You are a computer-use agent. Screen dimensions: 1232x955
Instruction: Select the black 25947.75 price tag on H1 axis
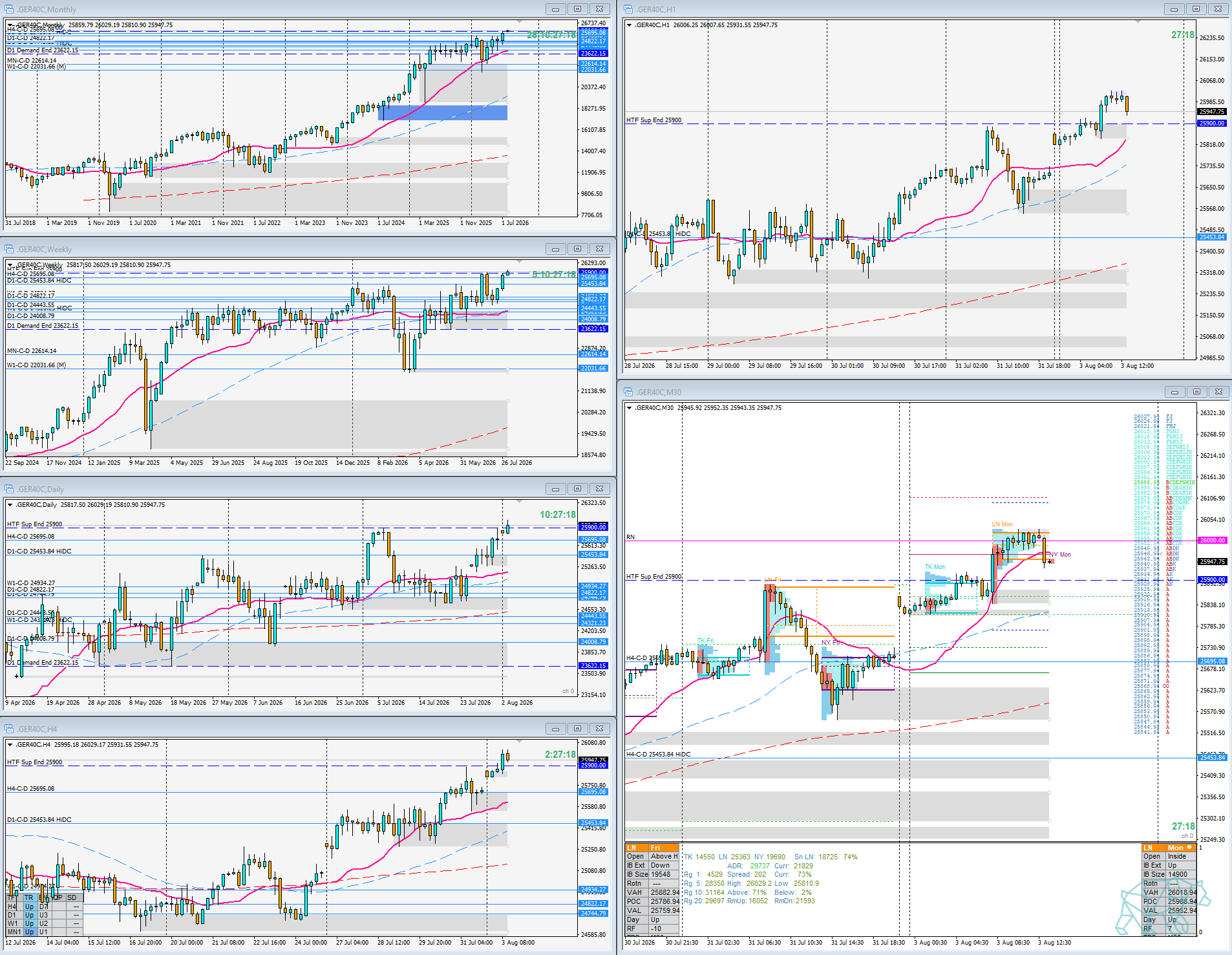click(1211, 112)
